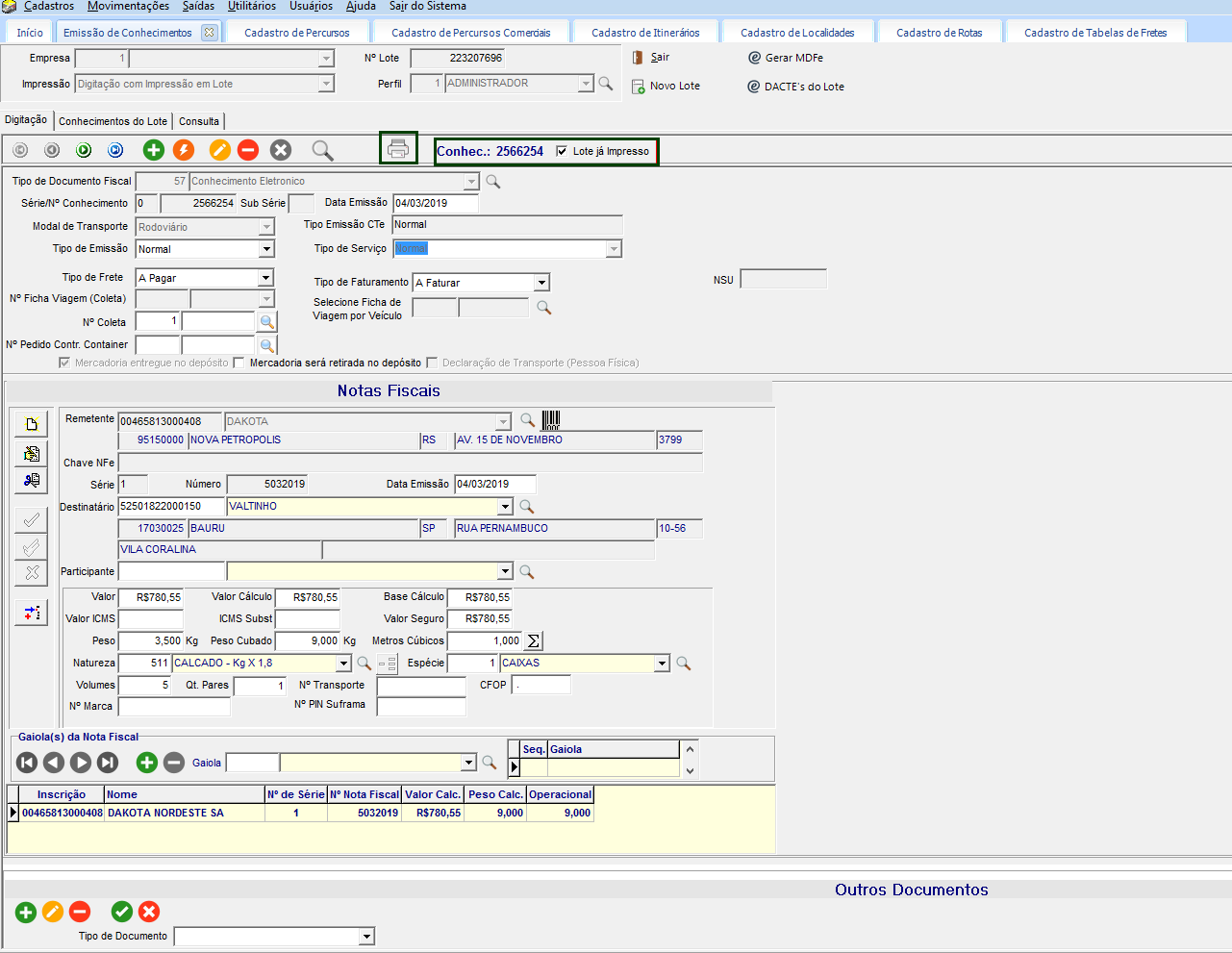Click the sigma button beside Metros Cúbicos

click(534, 640)
